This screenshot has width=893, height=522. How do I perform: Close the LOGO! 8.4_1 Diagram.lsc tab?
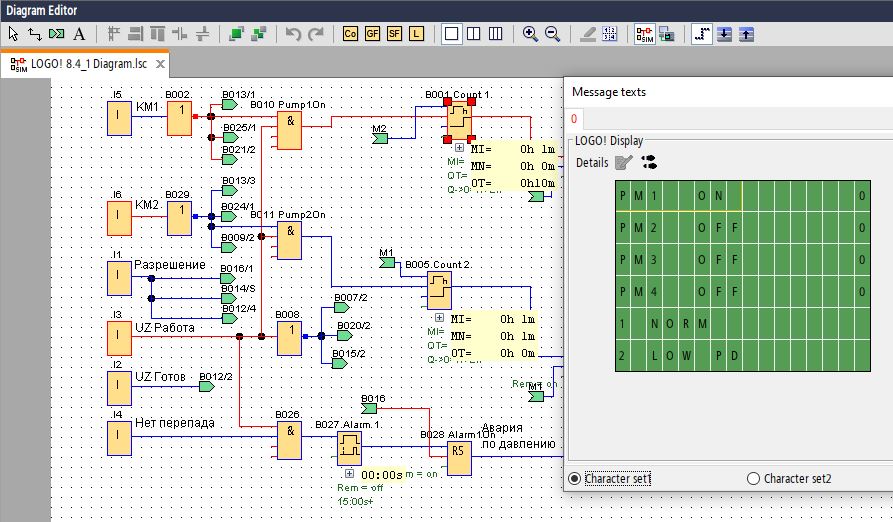(x=161, y=64)
